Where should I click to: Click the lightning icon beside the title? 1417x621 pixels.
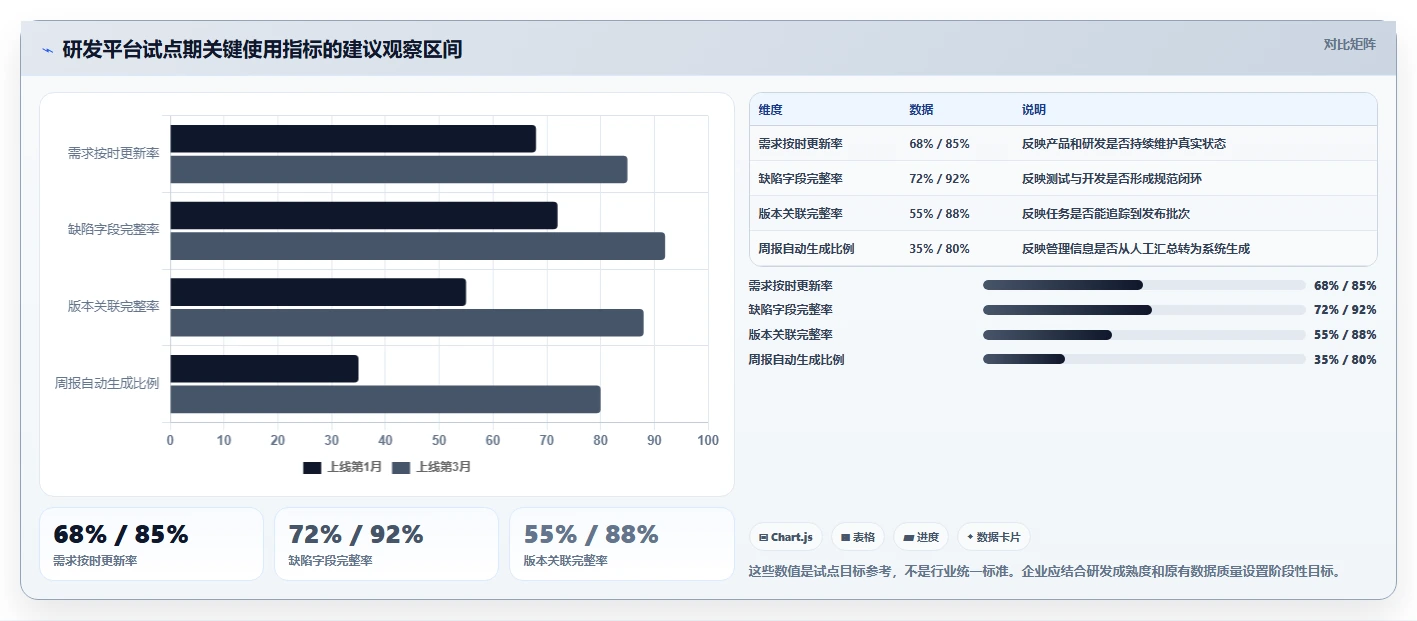pyautogui.click(x=47, y=50)
